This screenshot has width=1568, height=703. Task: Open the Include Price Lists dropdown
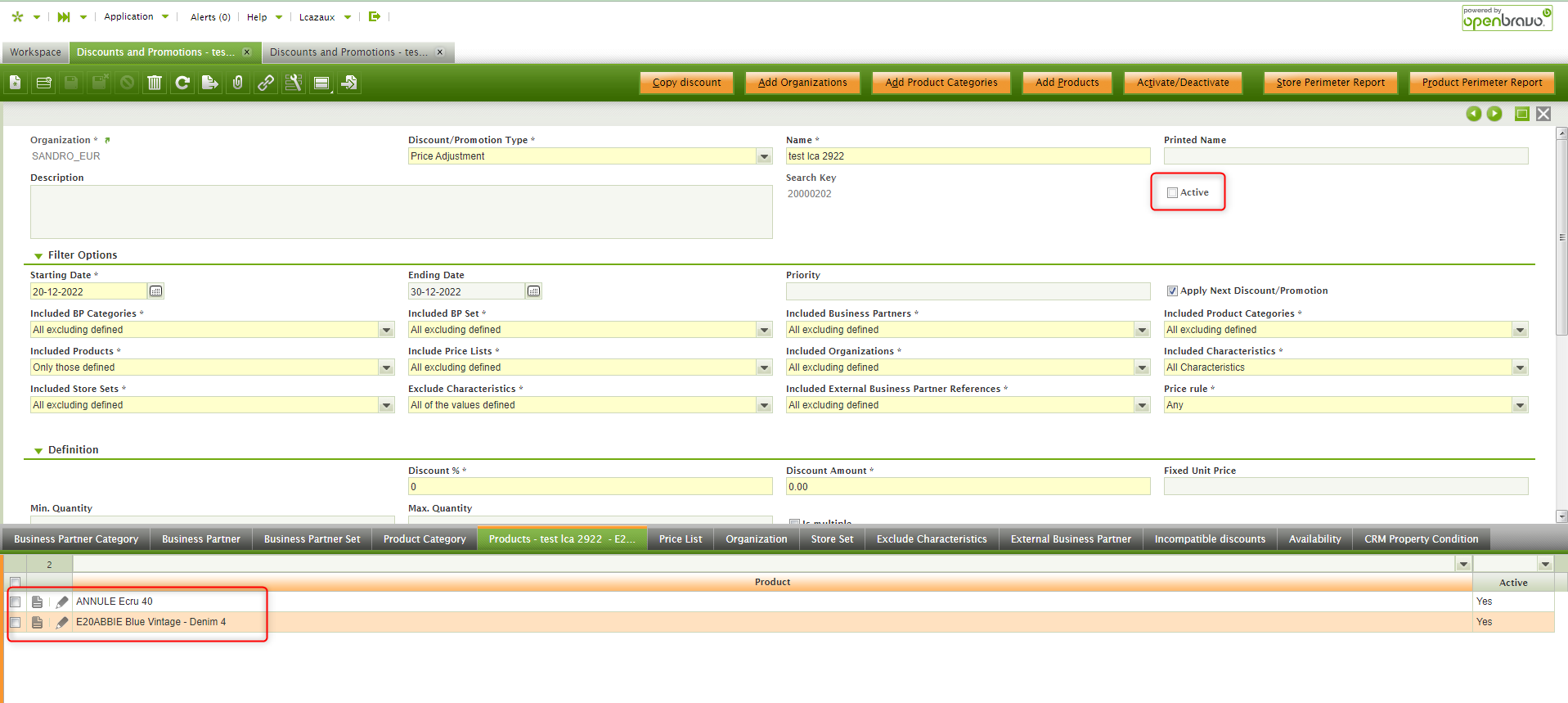click(x=764, y=367)
